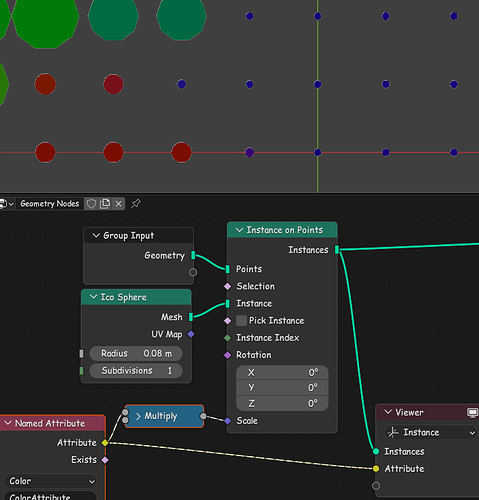The image size is (479, 500).
Task: Click the Instances output socket
Action: [x=337, y=250]
